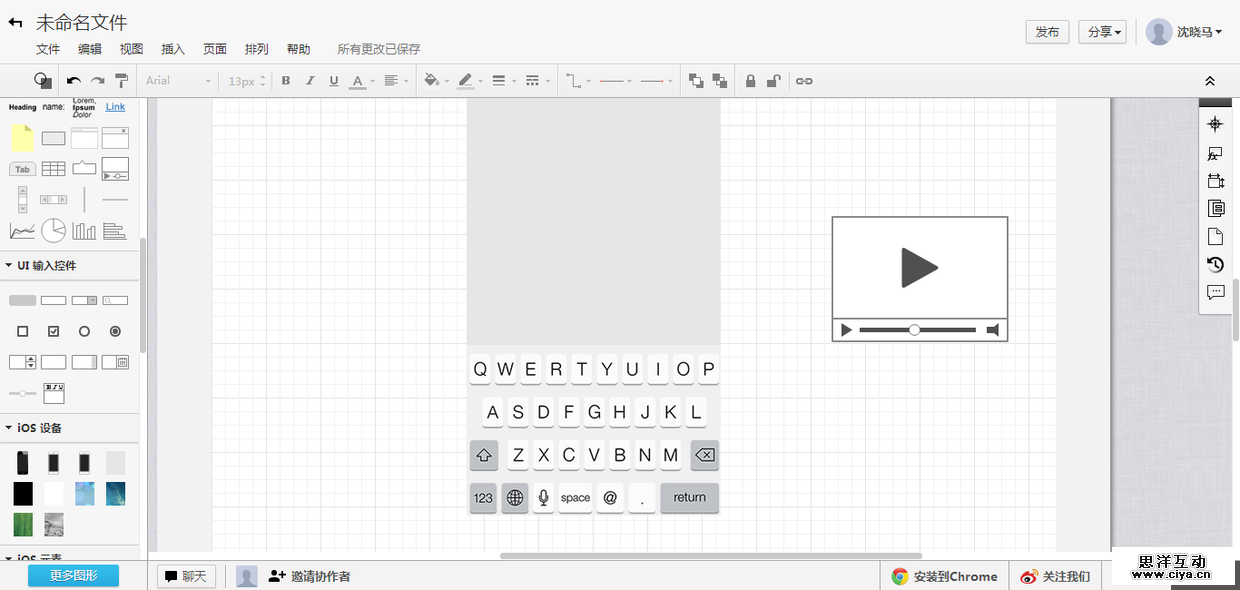Apply italic formatting
The width and height of the screenshot is (1240, 590).
coord(311,80)
